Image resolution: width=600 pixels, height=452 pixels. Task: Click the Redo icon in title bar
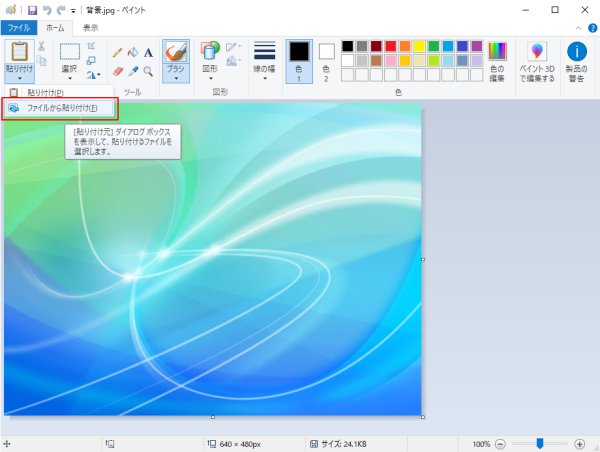tap(61, 10)
